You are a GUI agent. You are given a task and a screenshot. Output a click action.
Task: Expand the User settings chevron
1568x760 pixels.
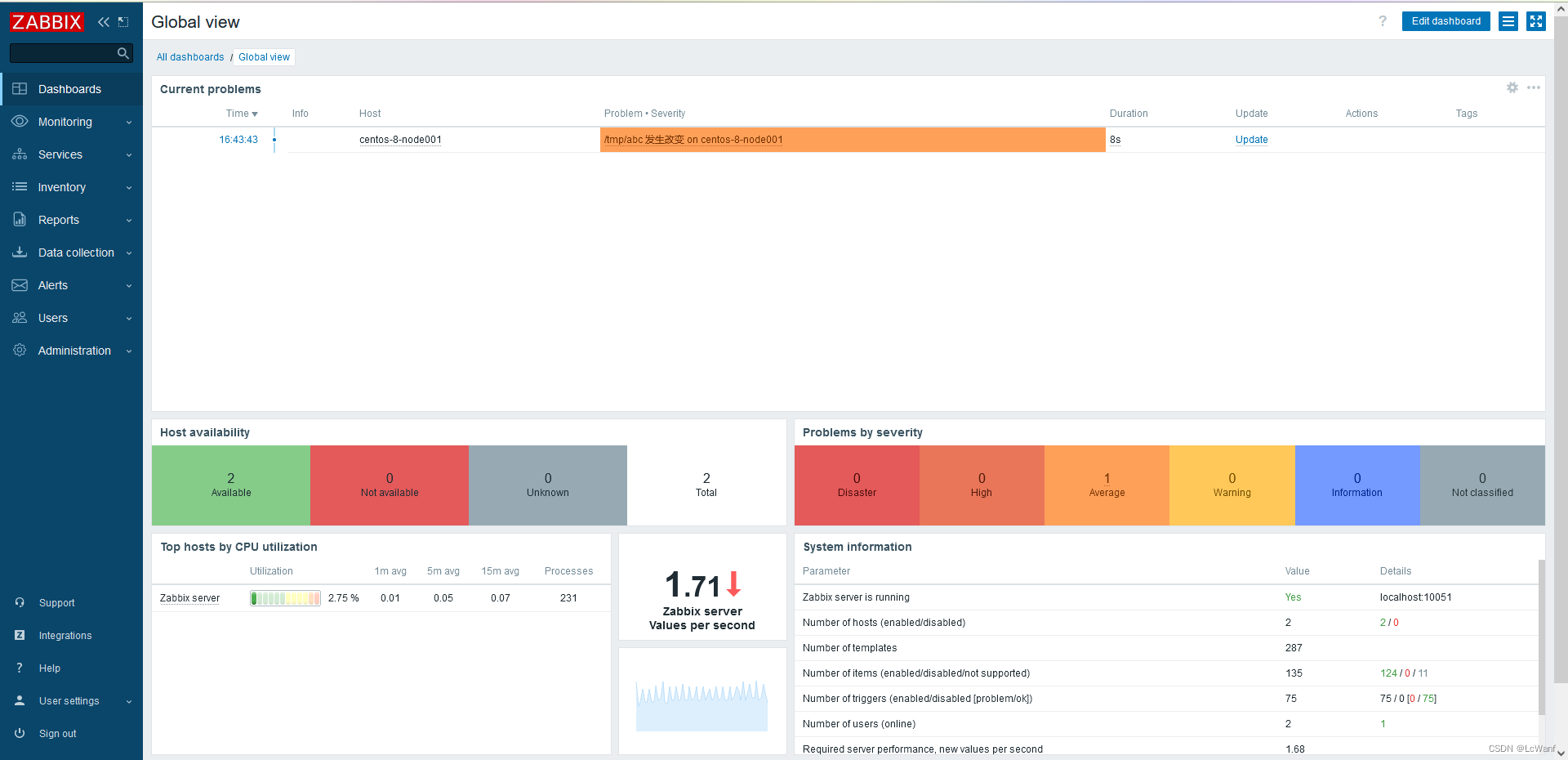[129, 702]
